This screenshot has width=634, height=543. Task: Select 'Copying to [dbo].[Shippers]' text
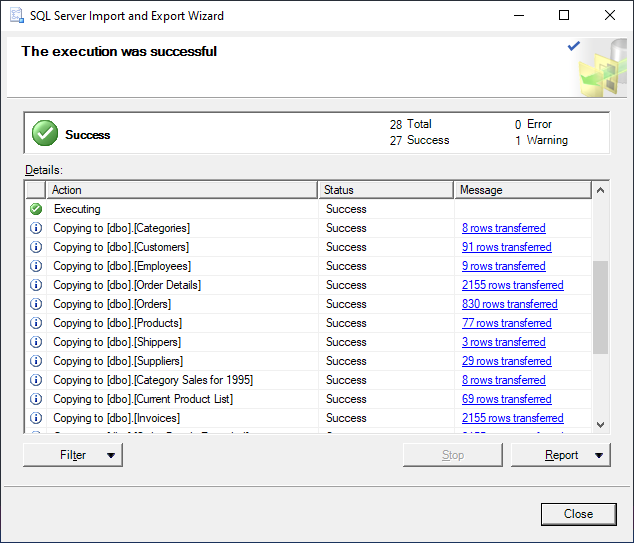[x=117, y=342]
